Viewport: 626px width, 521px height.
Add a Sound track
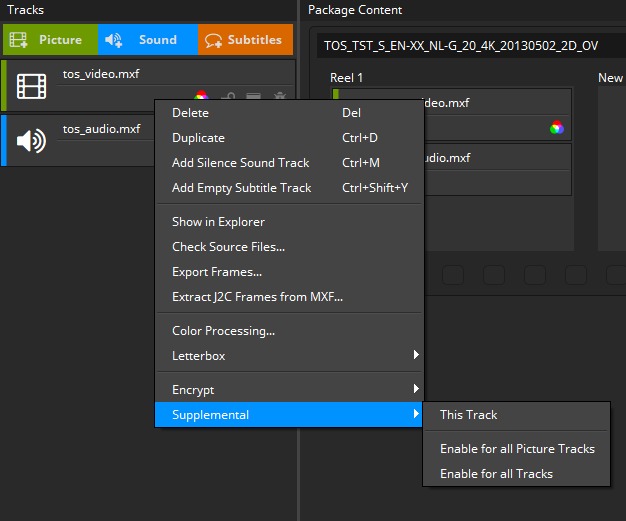point(147,40)
